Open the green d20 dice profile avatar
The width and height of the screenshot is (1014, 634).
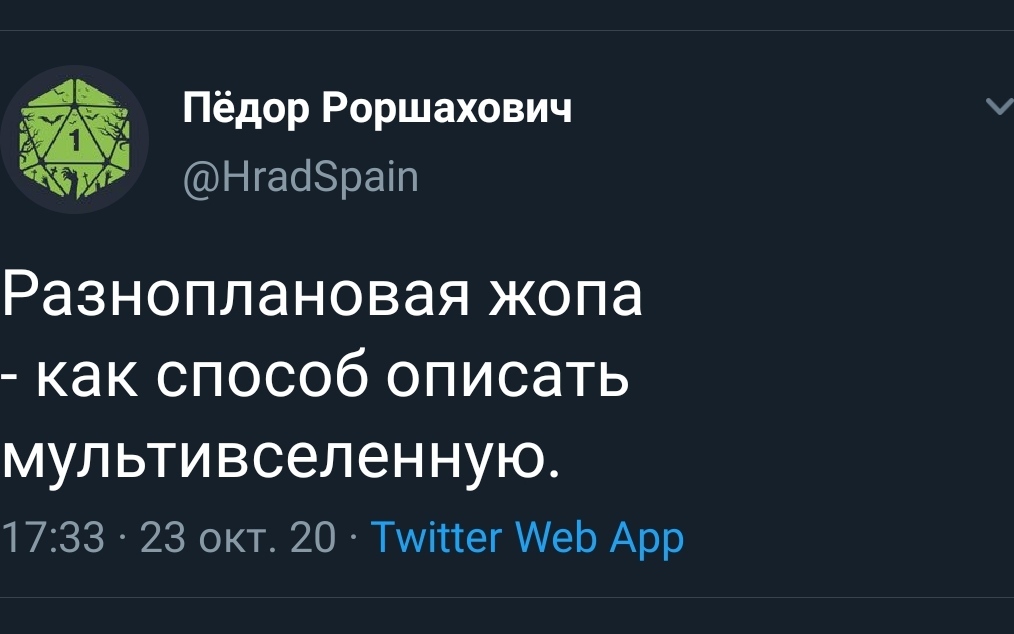click(x=74, y=139)
